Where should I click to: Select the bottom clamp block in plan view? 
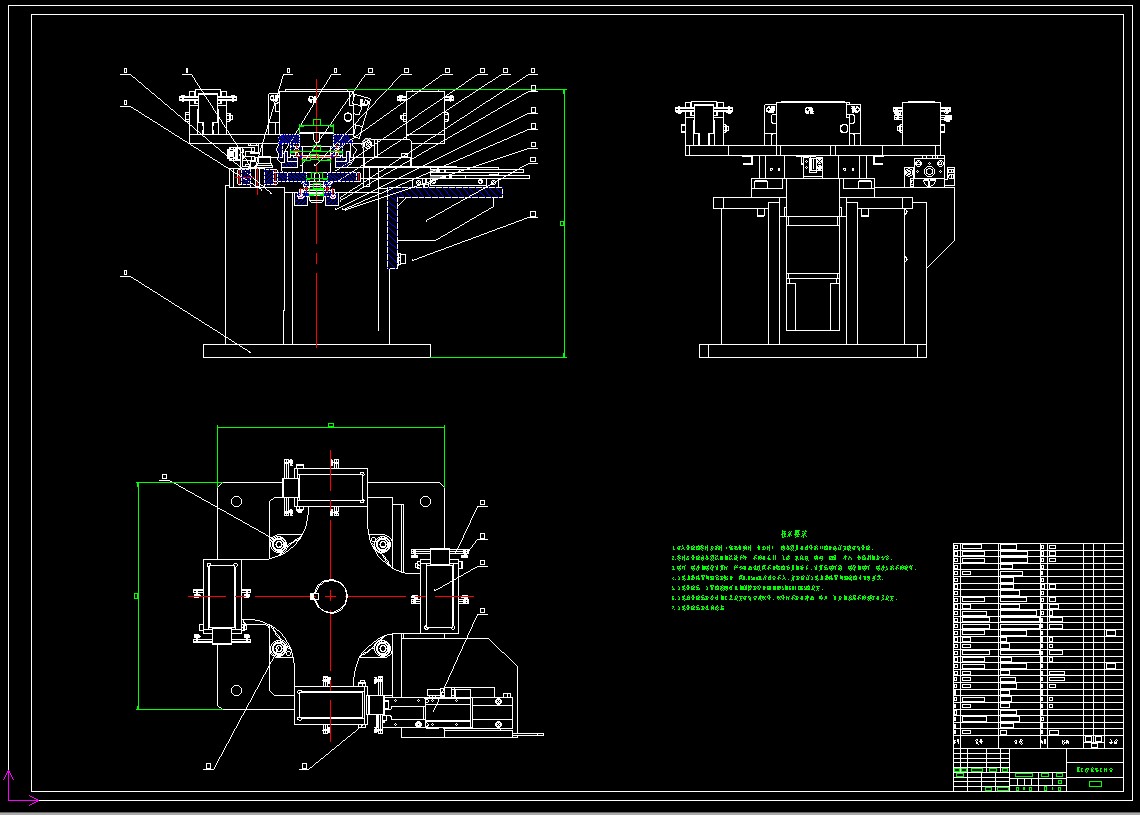tap(331, 706)
